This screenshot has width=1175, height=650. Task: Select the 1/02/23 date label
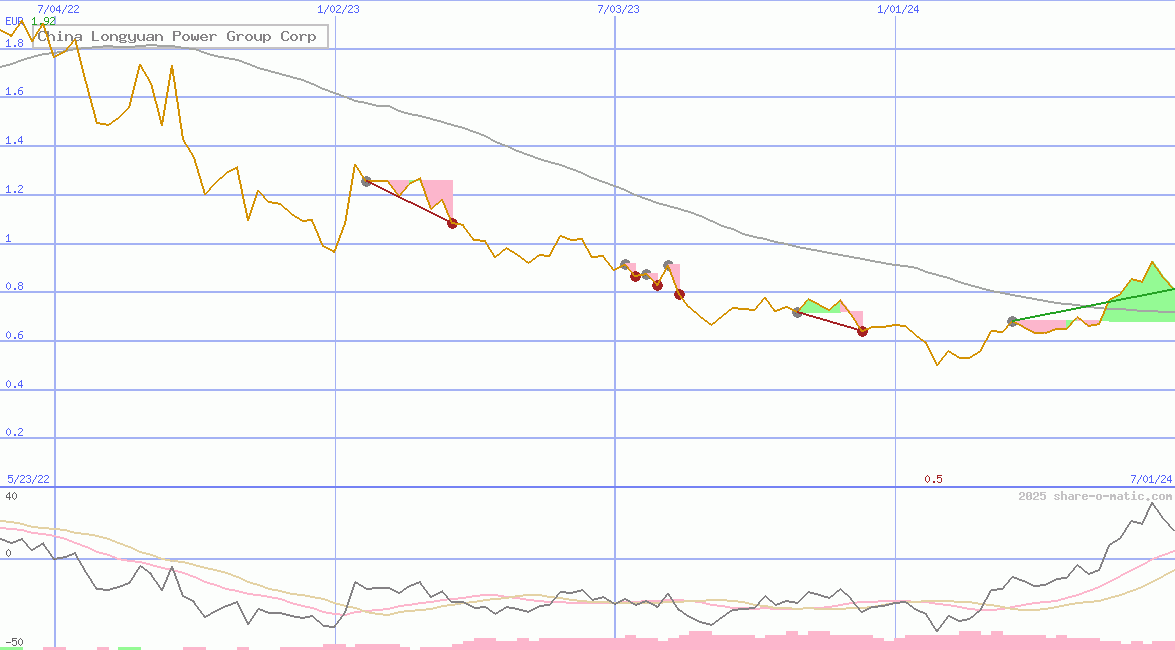pyautogui.click(x=338, y=9)
